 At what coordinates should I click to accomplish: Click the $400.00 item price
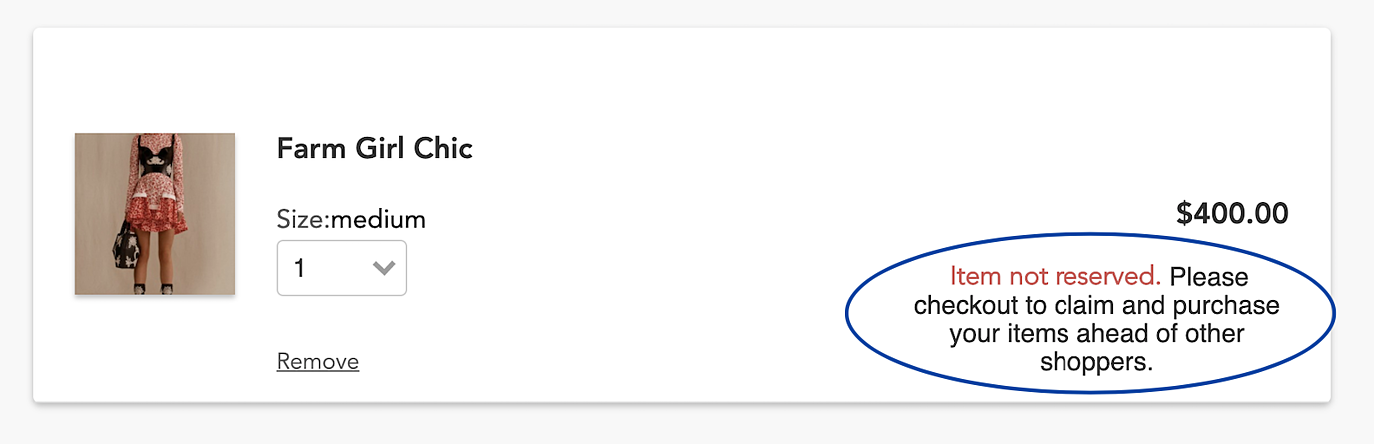[1232, 214]
